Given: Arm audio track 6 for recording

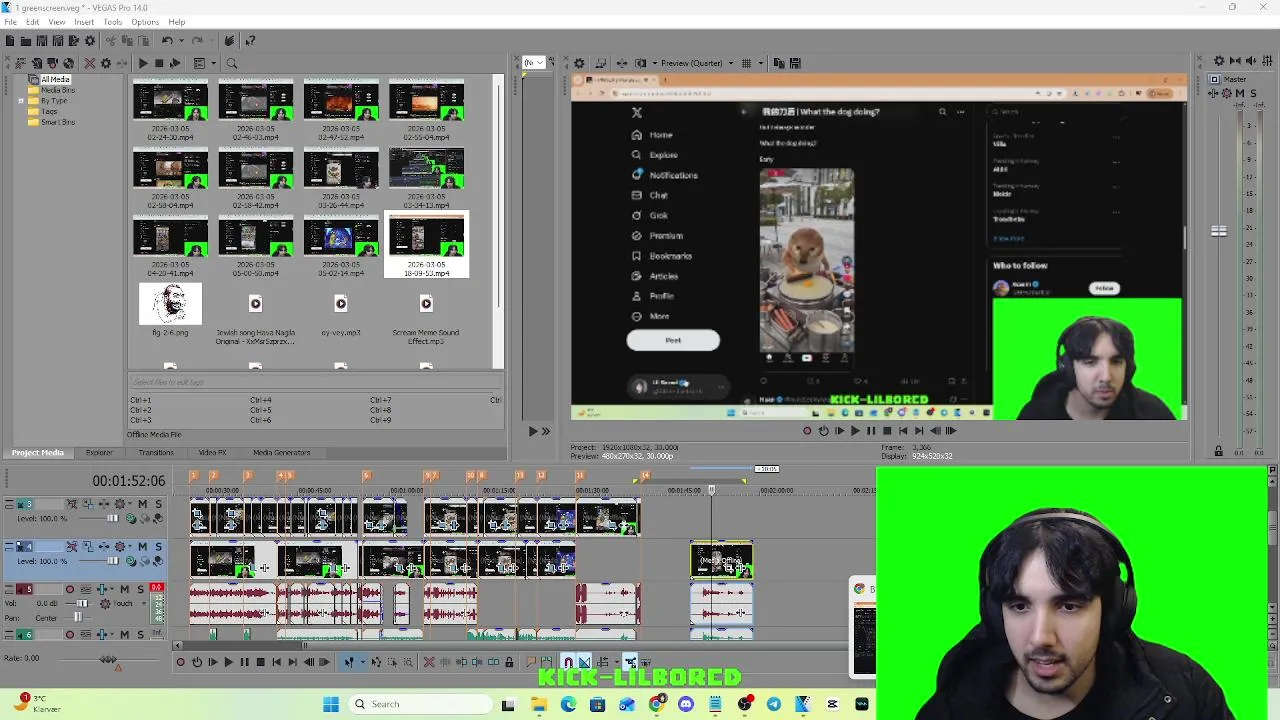Looking at the screenshot, I should [70, 635].
